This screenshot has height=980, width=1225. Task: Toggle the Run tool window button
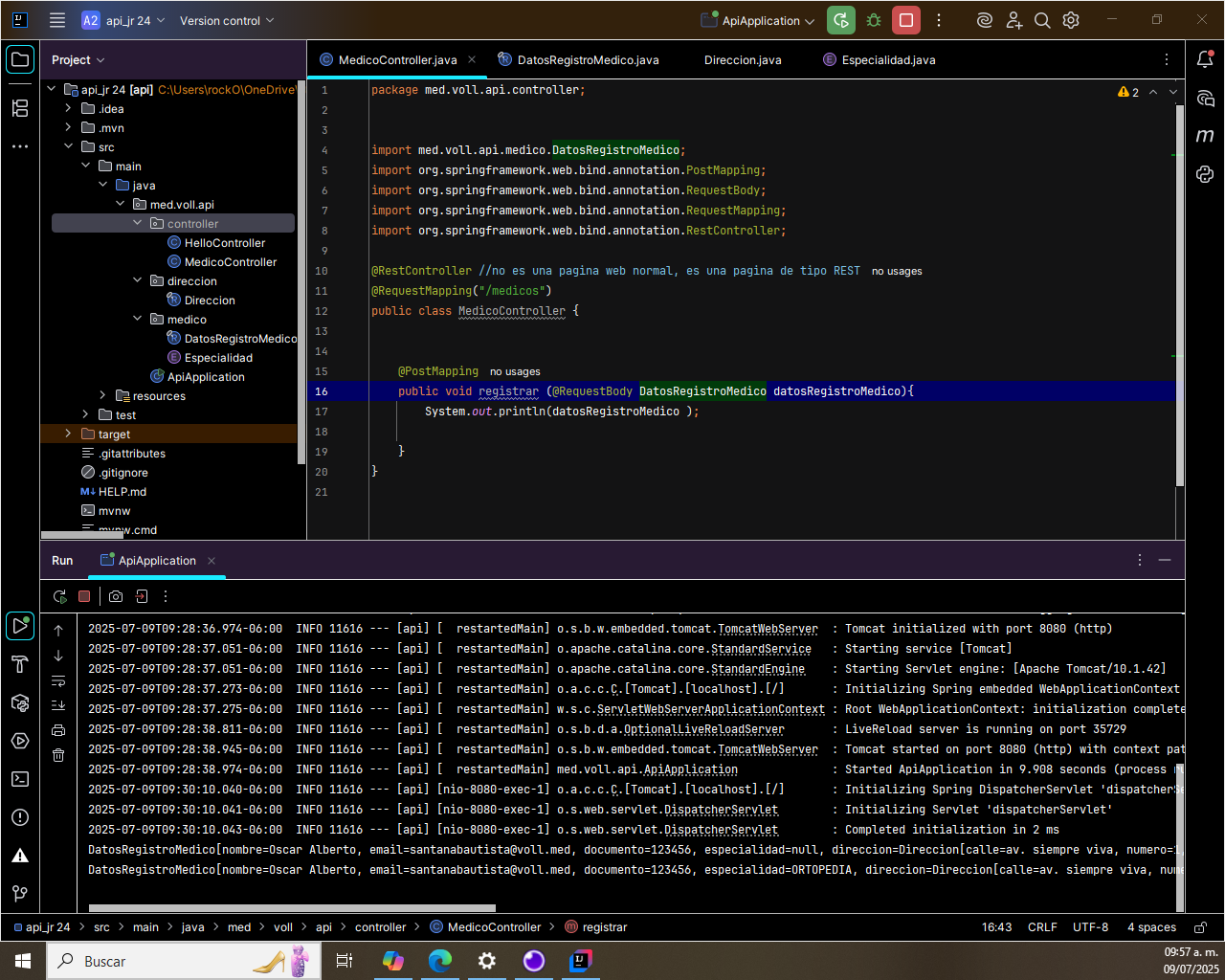[20, 626]
